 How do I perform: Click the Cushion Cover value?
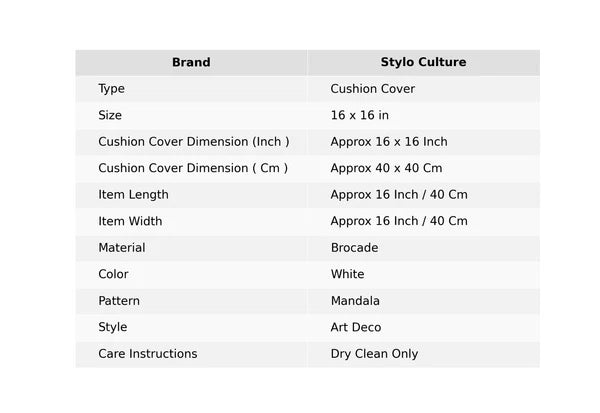tap(372, 89)
